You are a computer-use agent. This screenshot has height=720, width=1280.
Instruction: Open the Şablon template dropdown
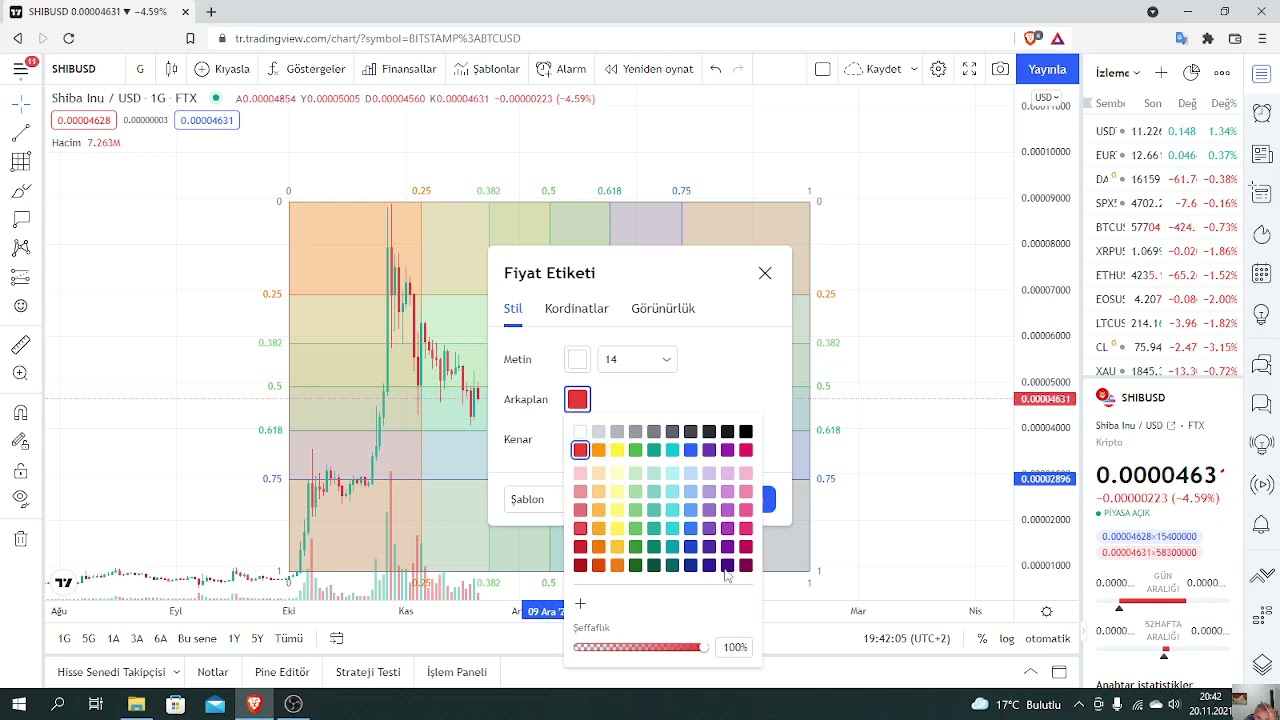pos(532,499)
